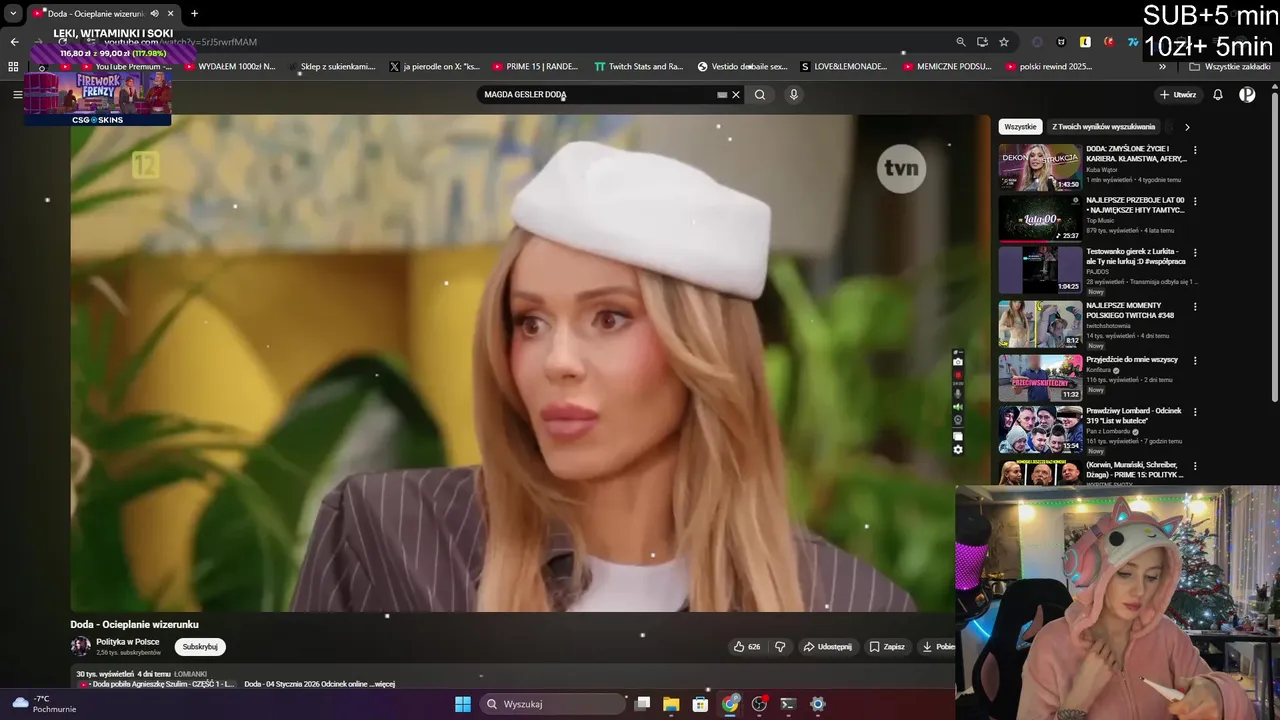Like the video with thumbs up 626

747,647
